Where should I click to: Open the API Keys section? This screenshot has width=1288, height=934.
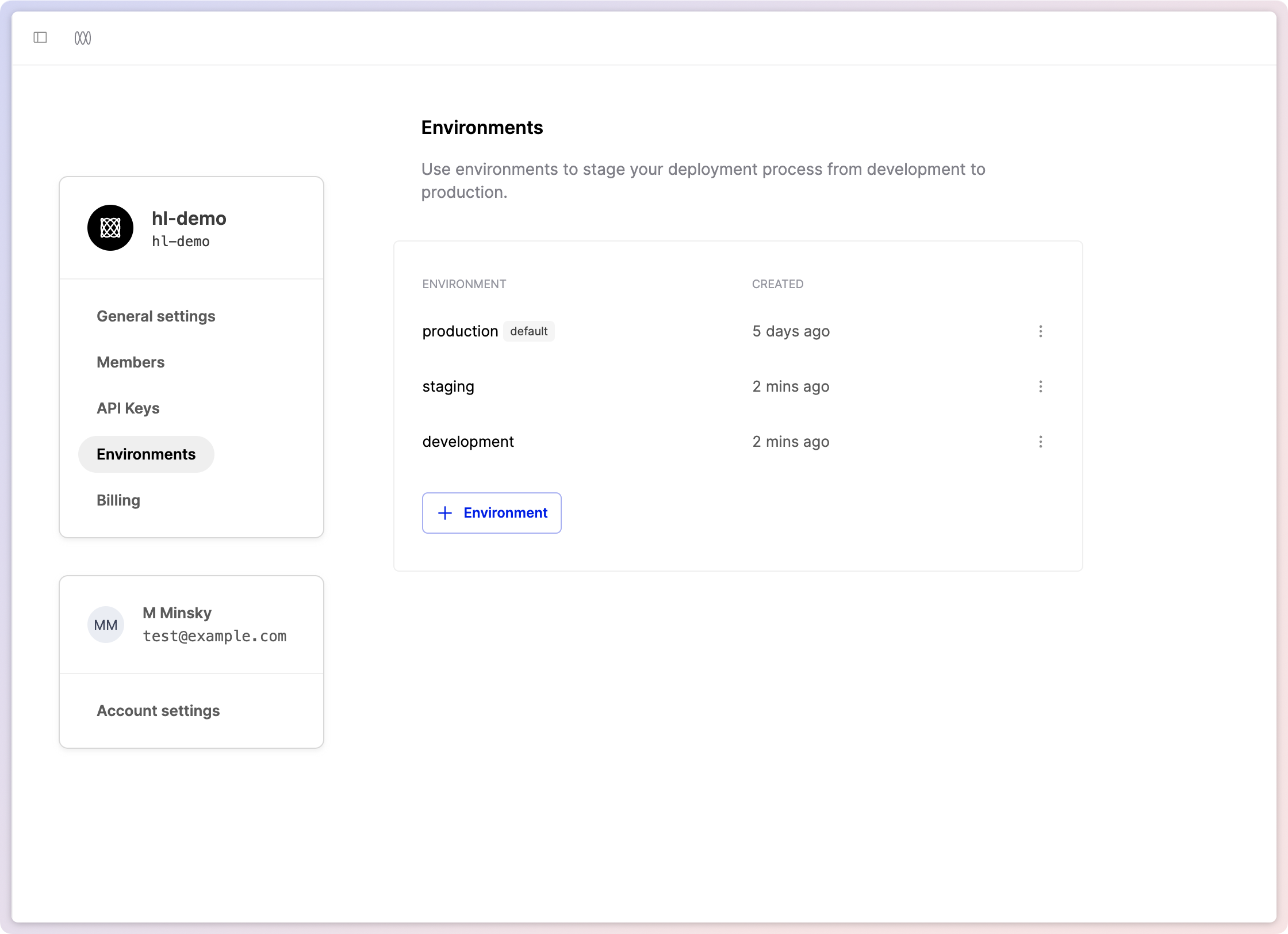128,408
